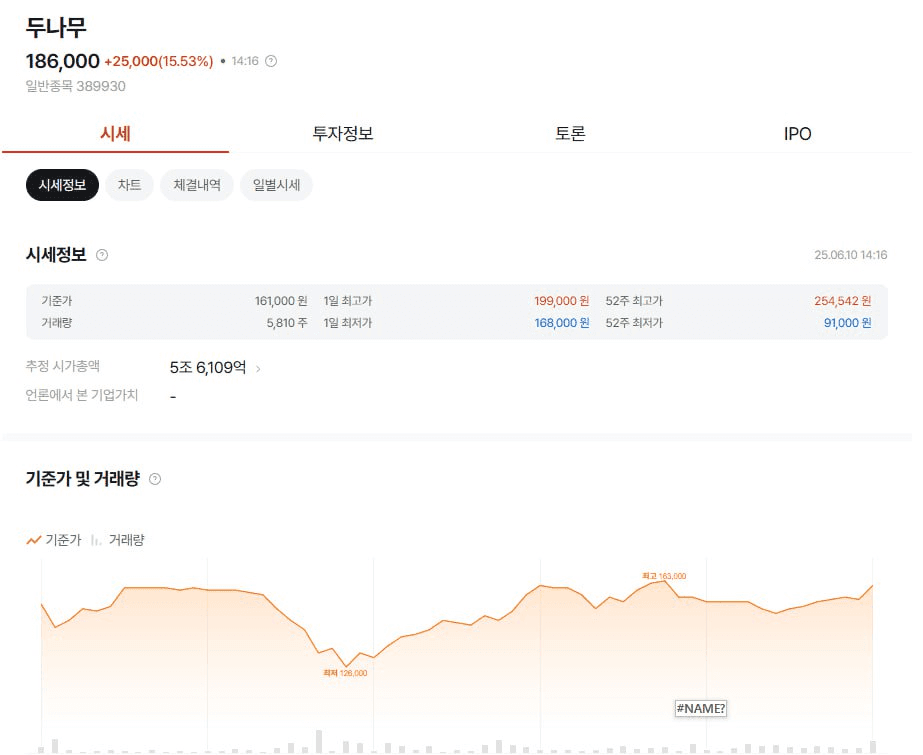Screen dimensions: 923x755
Task: Click the 거래량 legend label text
Action: (127, 540)
